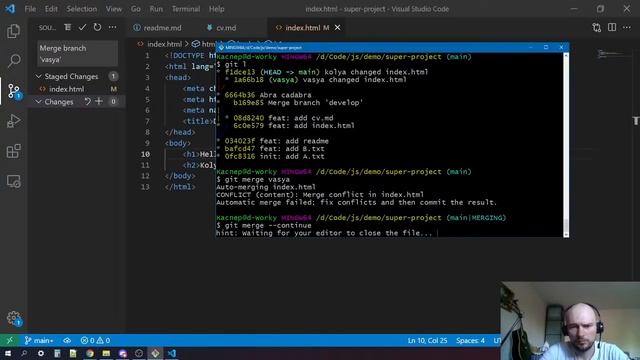Open the Go menu

(x=136, y=9)
